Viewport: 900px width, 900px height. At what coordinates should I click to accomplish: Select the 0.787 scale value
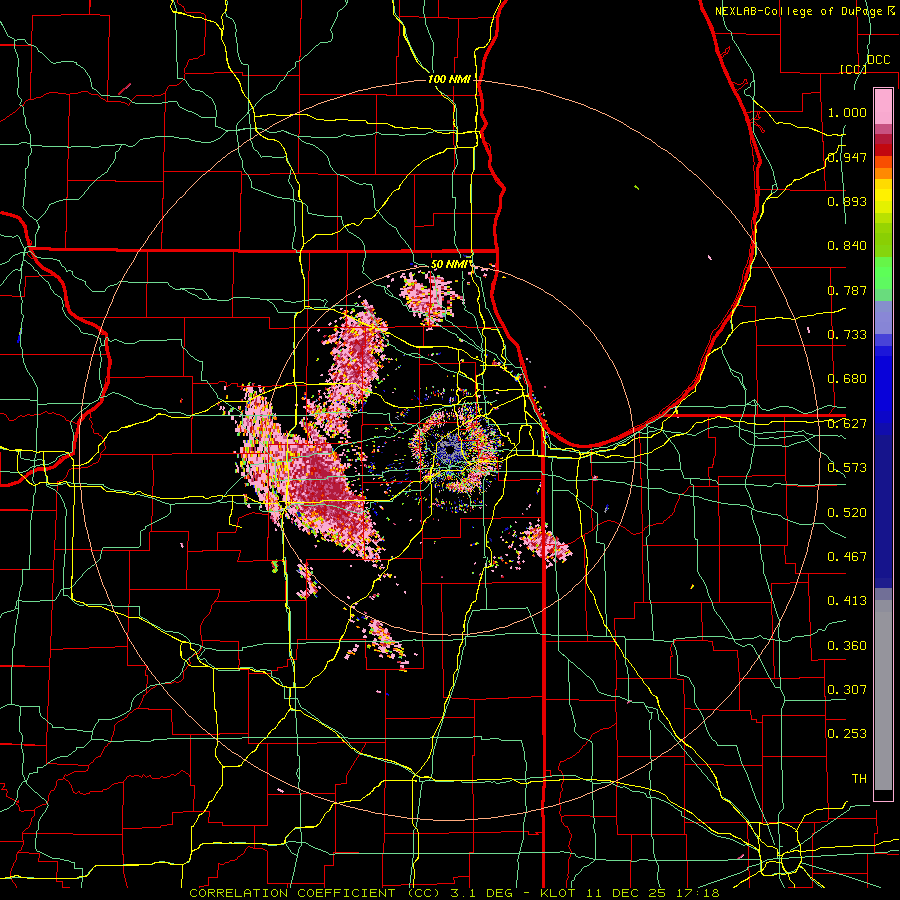847,290
